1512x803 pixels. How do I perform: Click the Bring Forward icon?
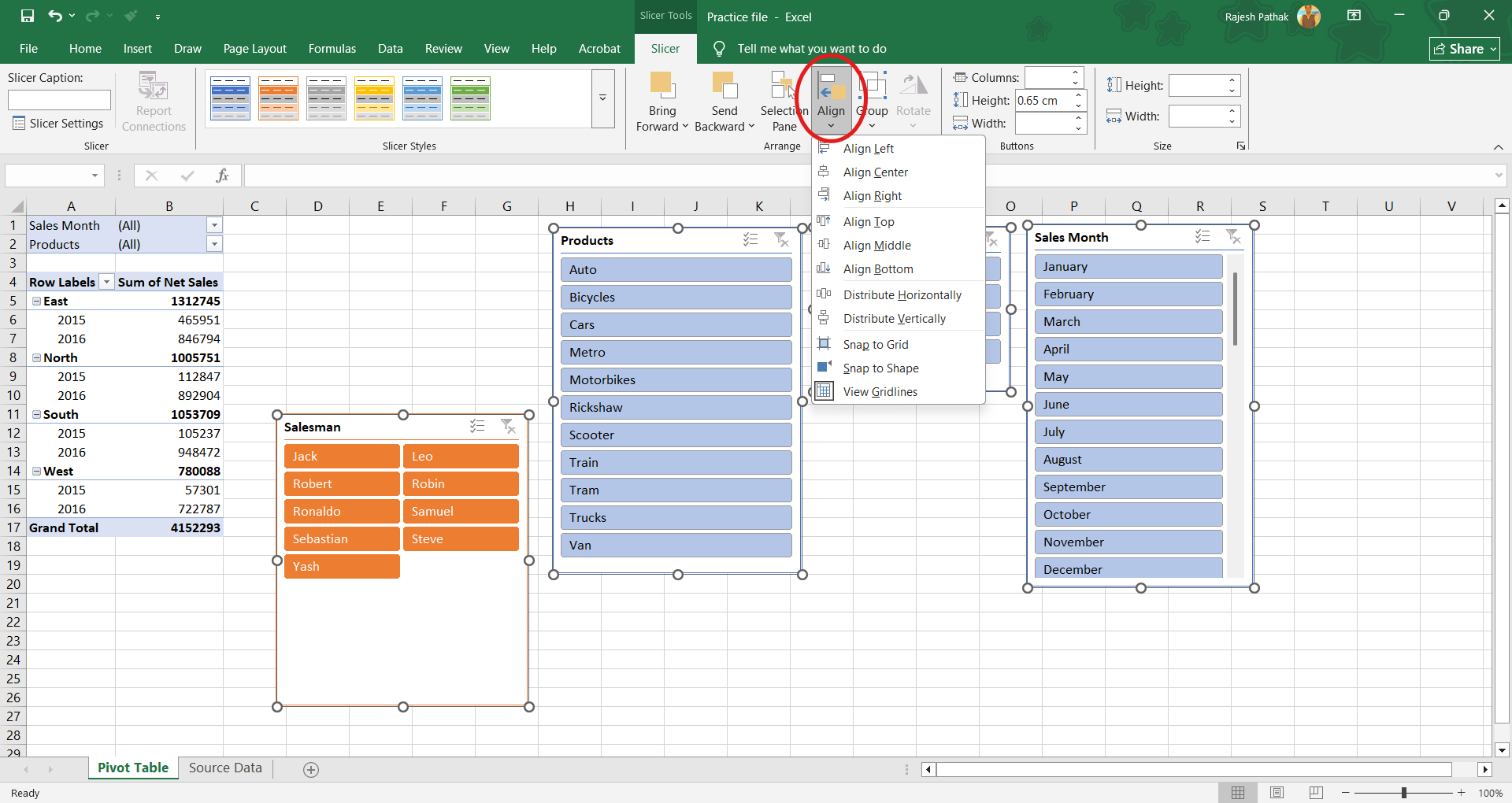tap(661, 87)
